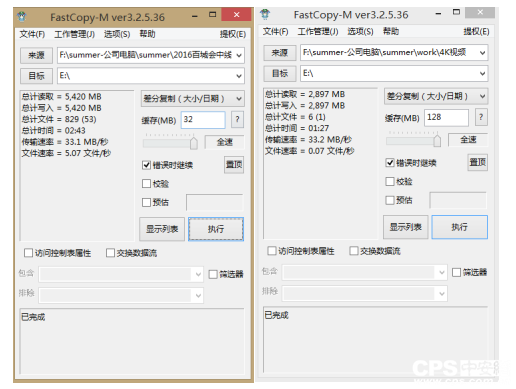Click 来源 button in right window
Screen dimensions: 516x389
point(280,53)
